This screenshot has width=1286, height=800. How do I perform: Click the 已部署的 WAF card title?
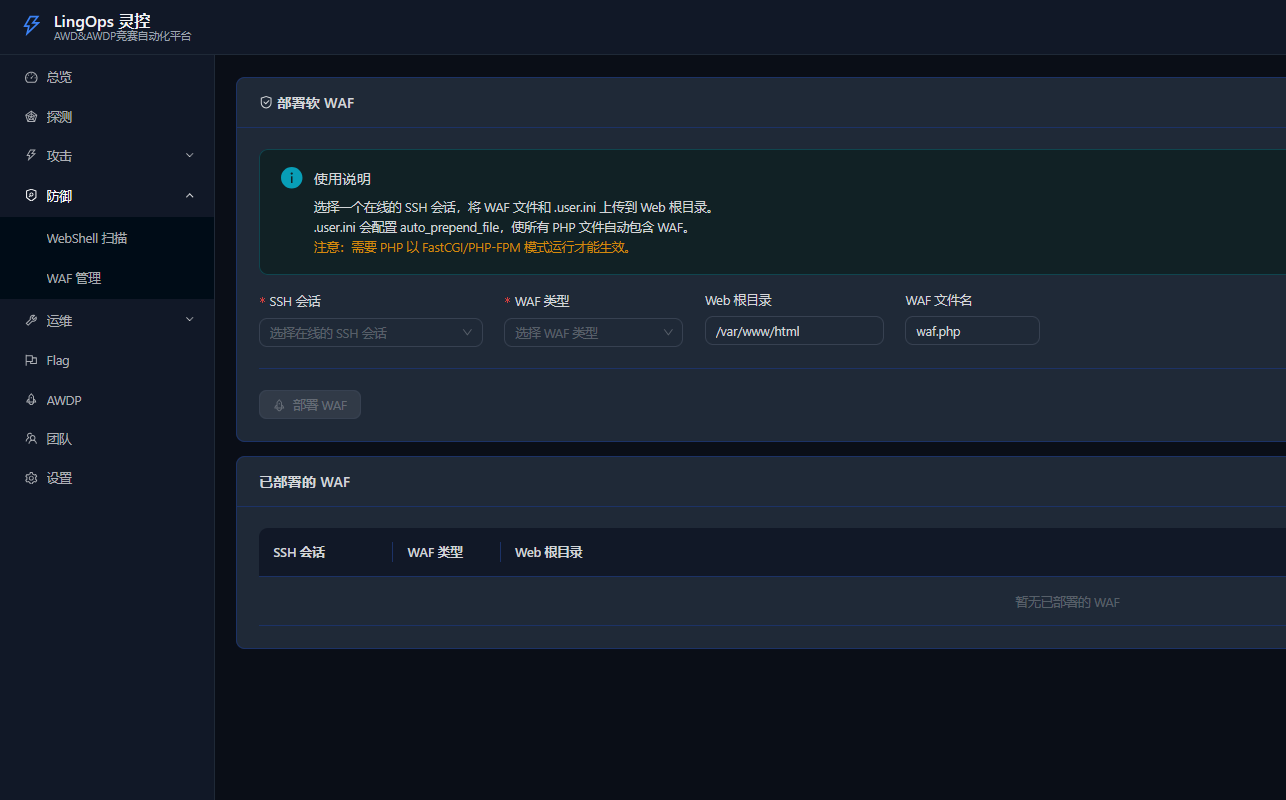point(305,482)
